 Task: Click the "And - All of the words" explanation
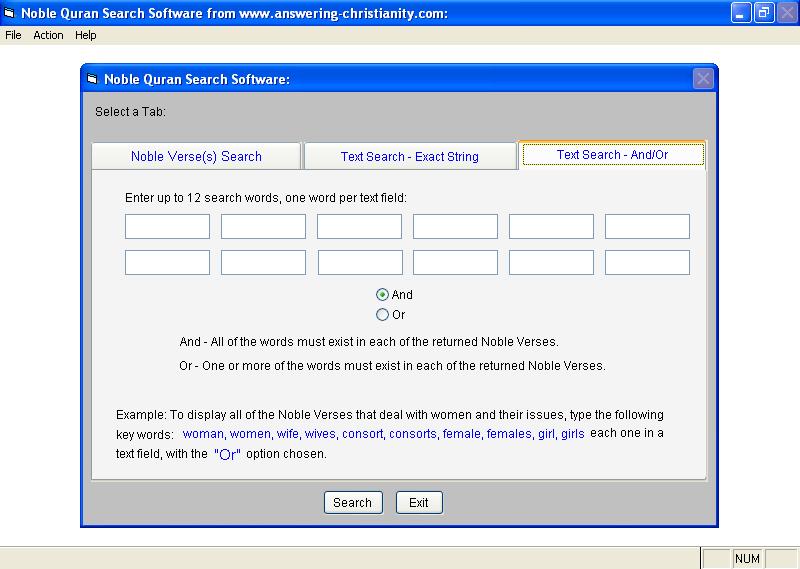tap(369, 342)
